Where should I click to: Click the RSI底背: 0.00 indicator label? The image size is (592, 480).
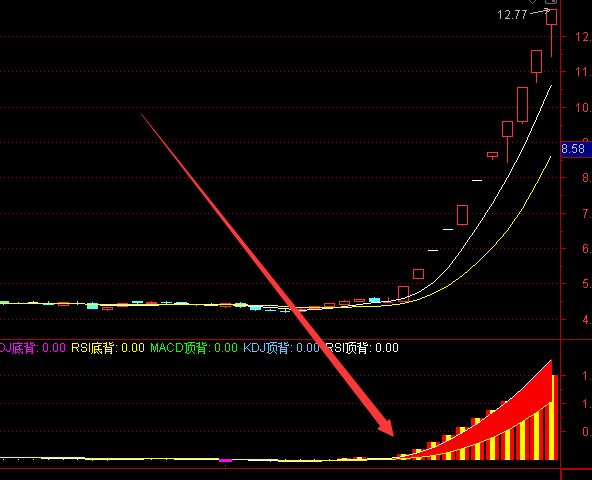coord(108,347)
